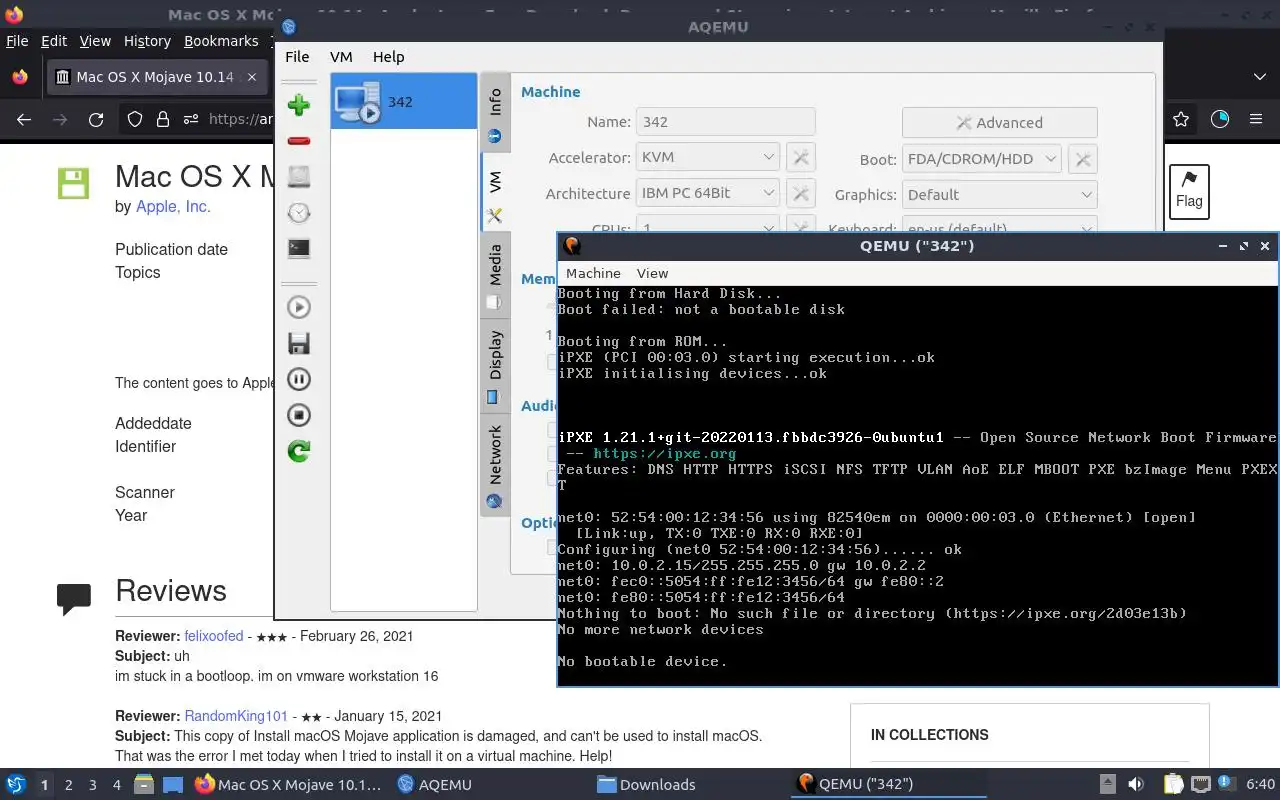Click the https://ipxe.org link in QEMU console
This screenshot has width=1280, height=800.
pos(664,453)
